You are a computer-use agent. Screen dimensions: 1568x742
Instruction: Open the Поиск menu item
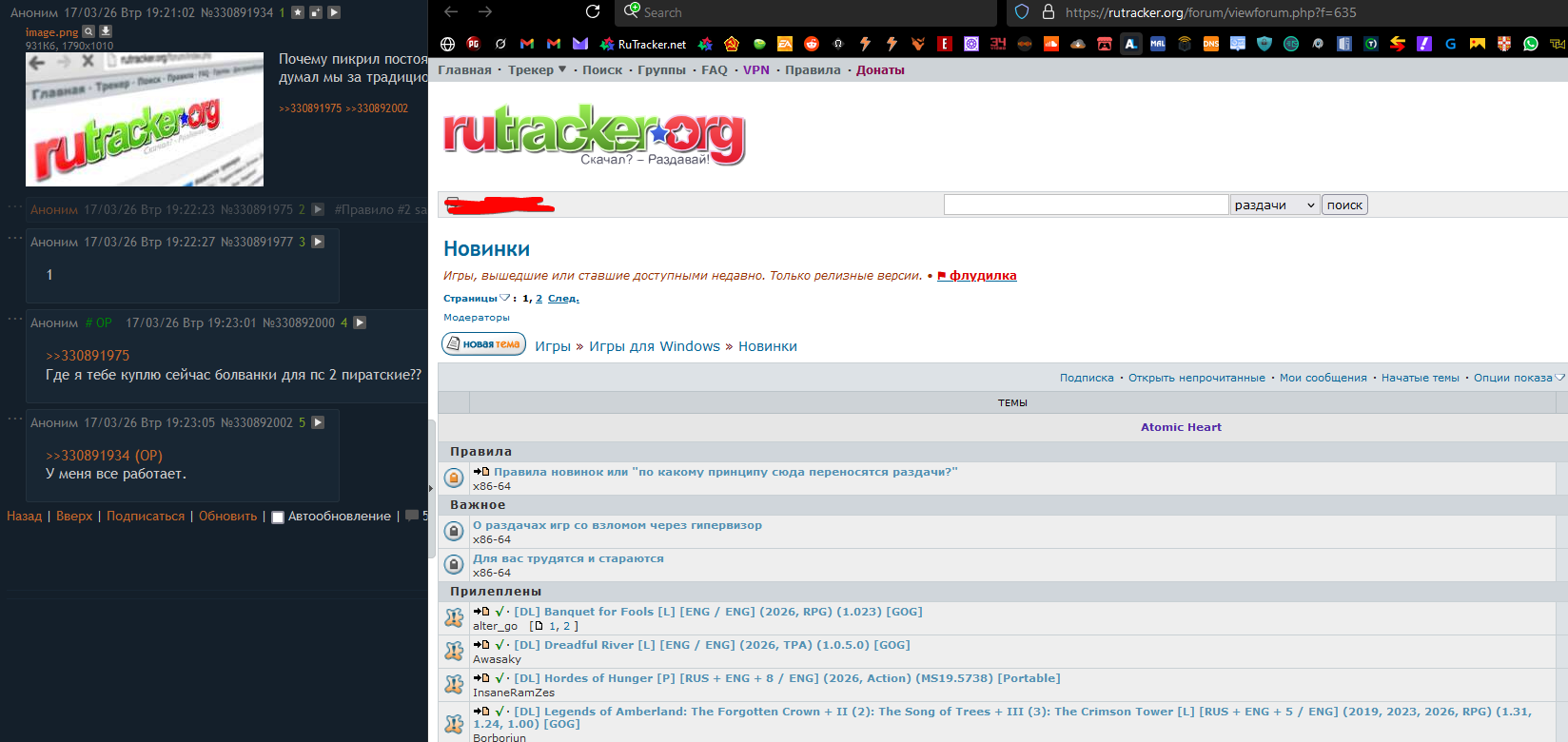[602, 69]
